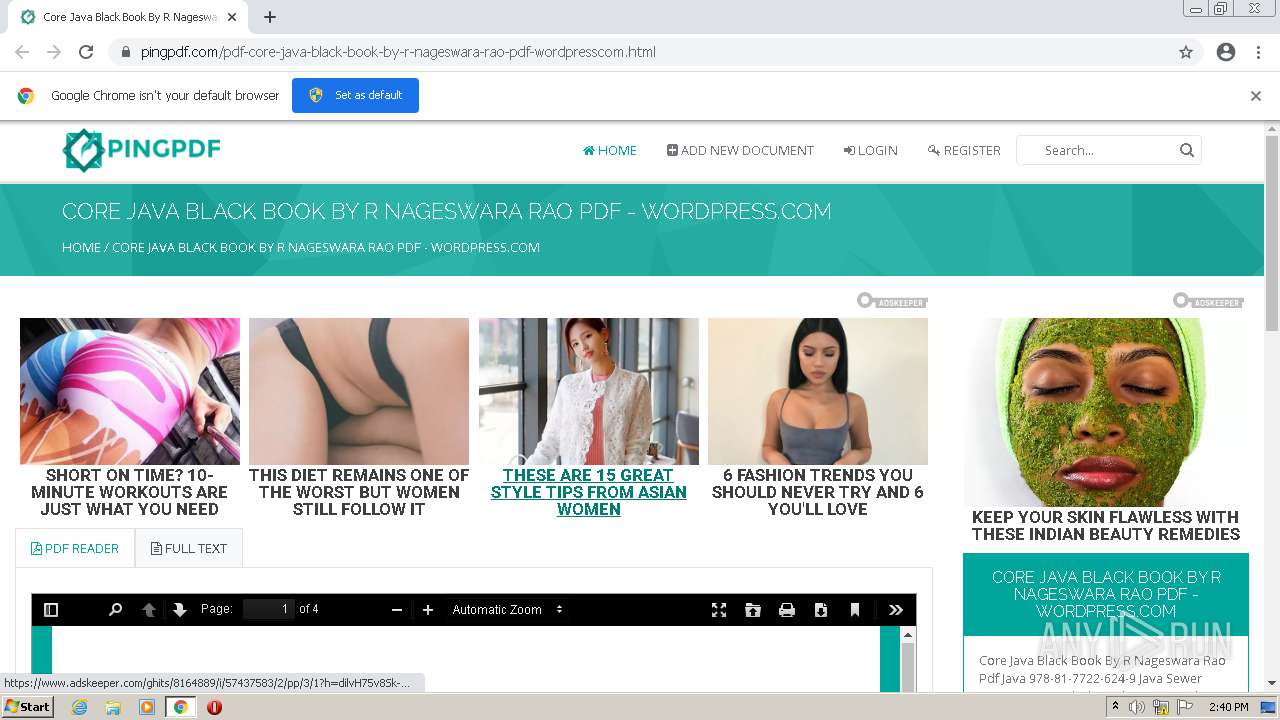The width and height of the screenshot is (1280, 720).
Task: Open Indian beauty remedies ad image
Action: click(x=1106, y=412)
